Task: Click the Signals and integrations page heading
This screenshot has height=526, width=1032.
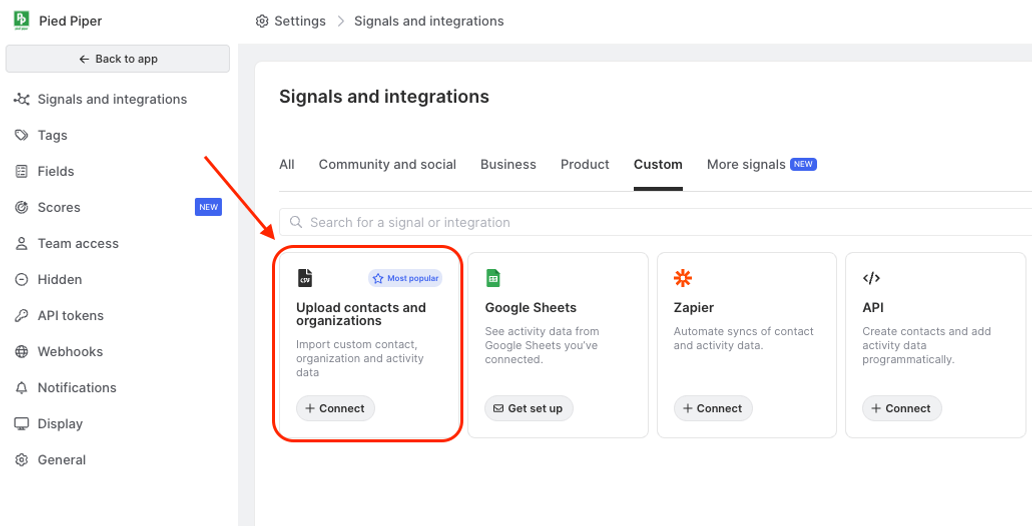Action: [384, 97]
